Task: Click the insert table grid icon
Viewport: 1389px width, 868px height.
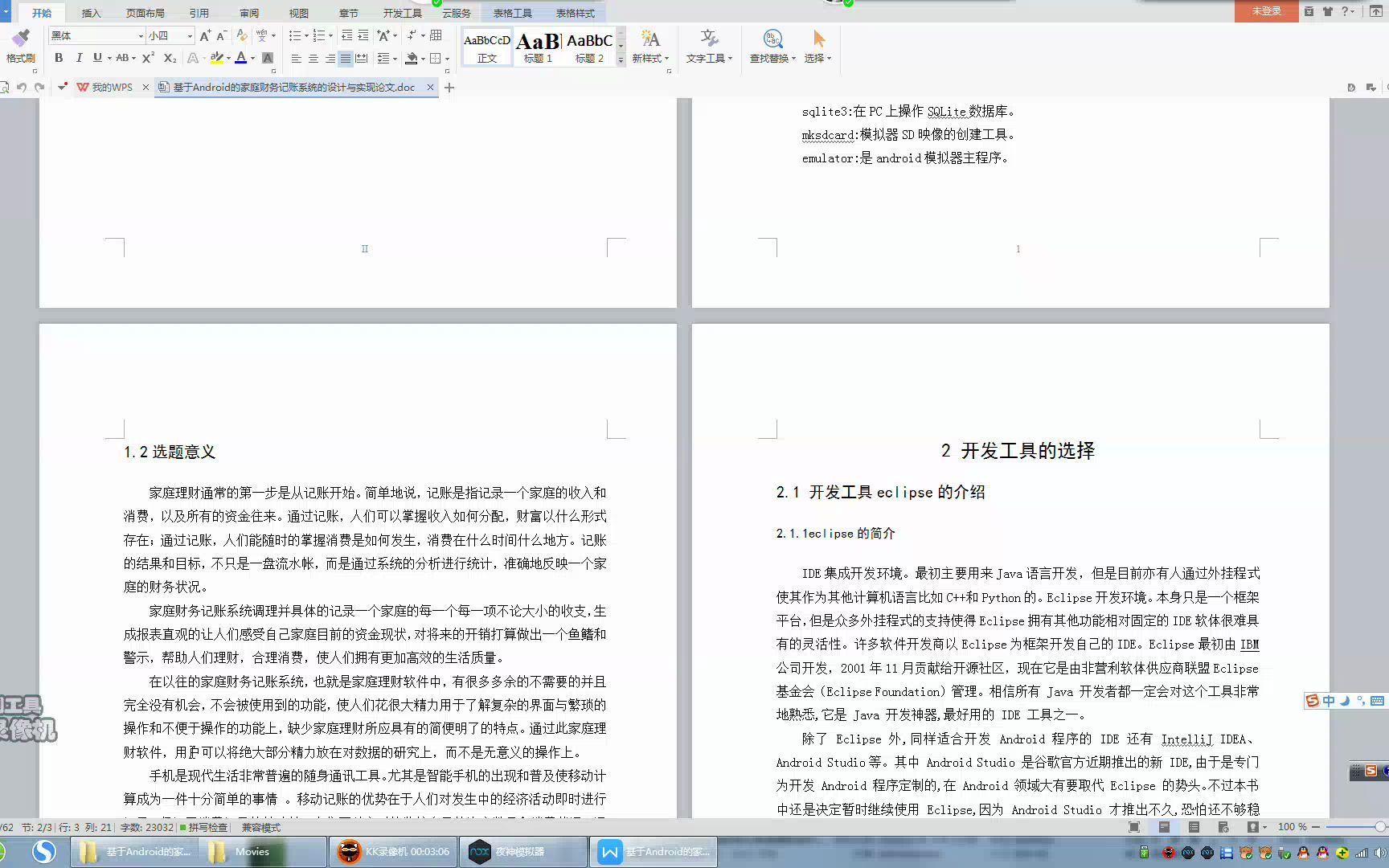Action: [436, 35]
